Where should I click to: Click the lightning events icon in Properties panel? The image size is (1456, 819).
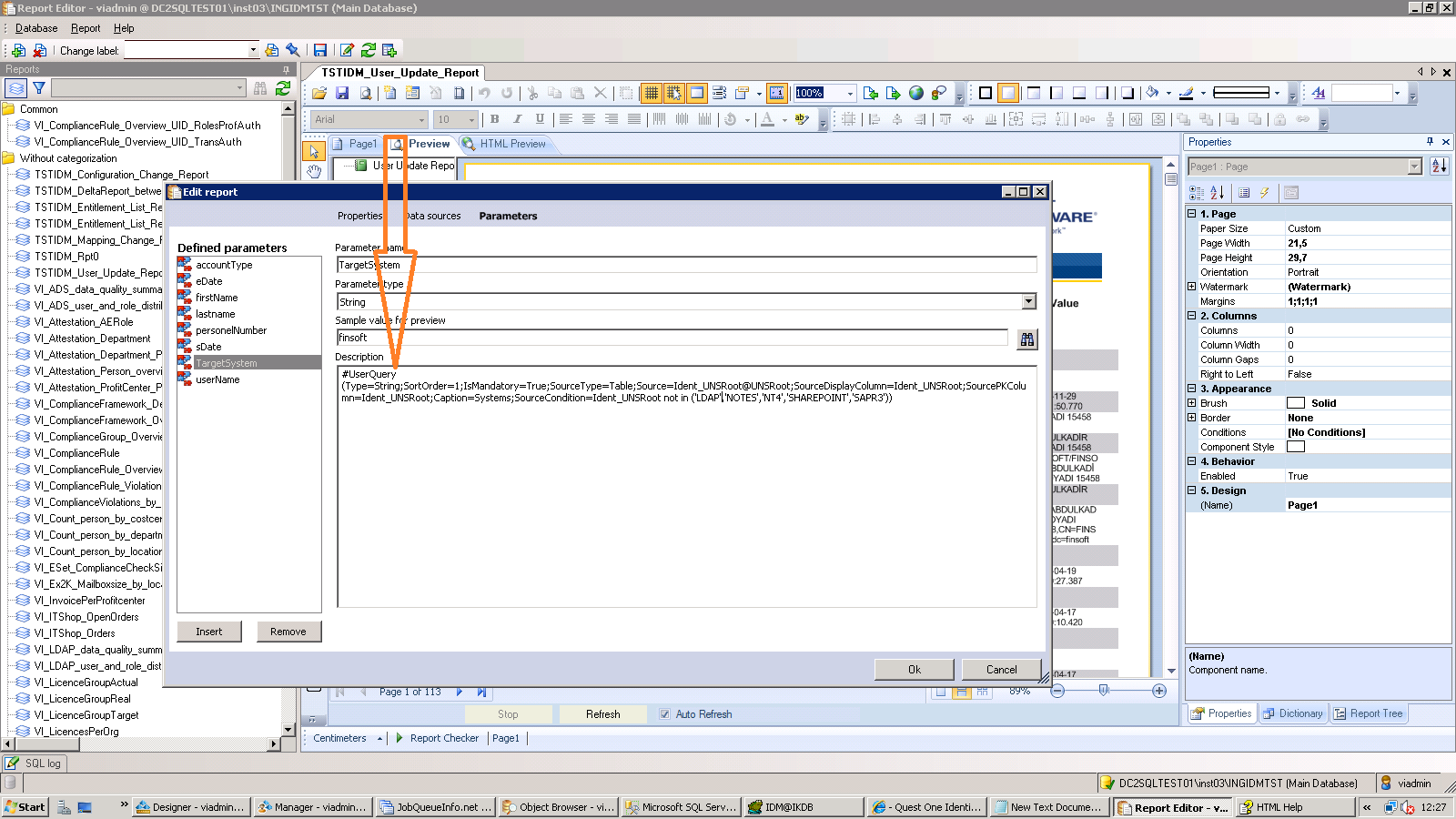click(1265, 193)
